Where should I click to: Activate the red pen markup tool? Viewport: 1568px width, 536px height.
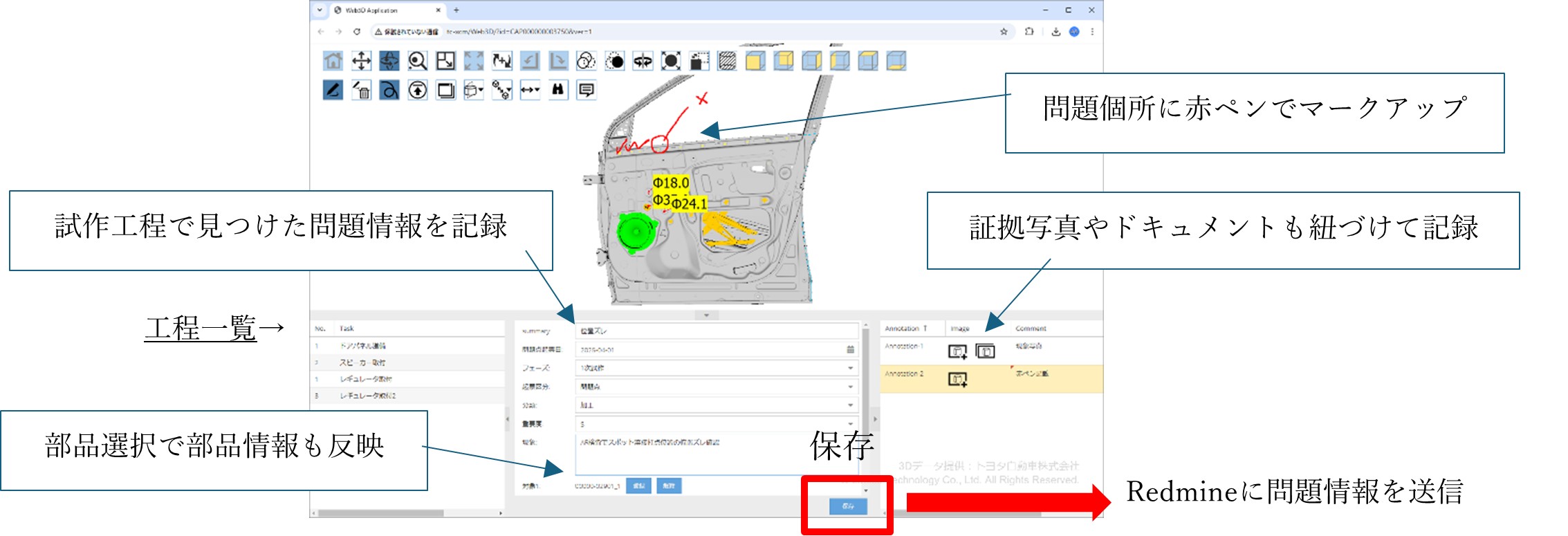click(333, 90)
